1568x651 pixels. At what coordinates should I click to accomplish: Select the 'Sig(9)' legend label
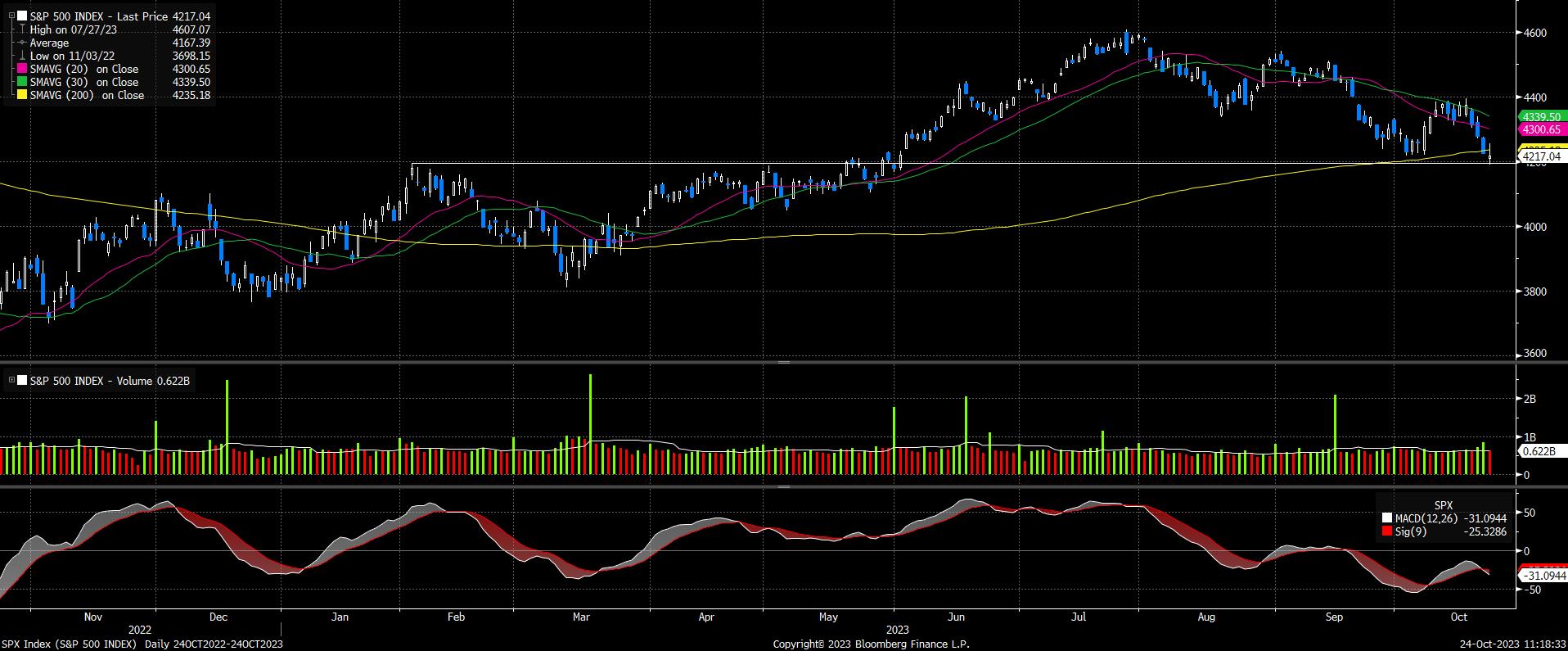[x=1410, y=531]
